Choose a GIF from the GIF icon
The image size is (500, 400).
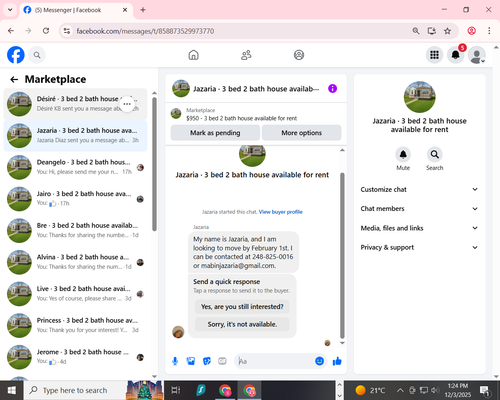click(x=222, y=361)
